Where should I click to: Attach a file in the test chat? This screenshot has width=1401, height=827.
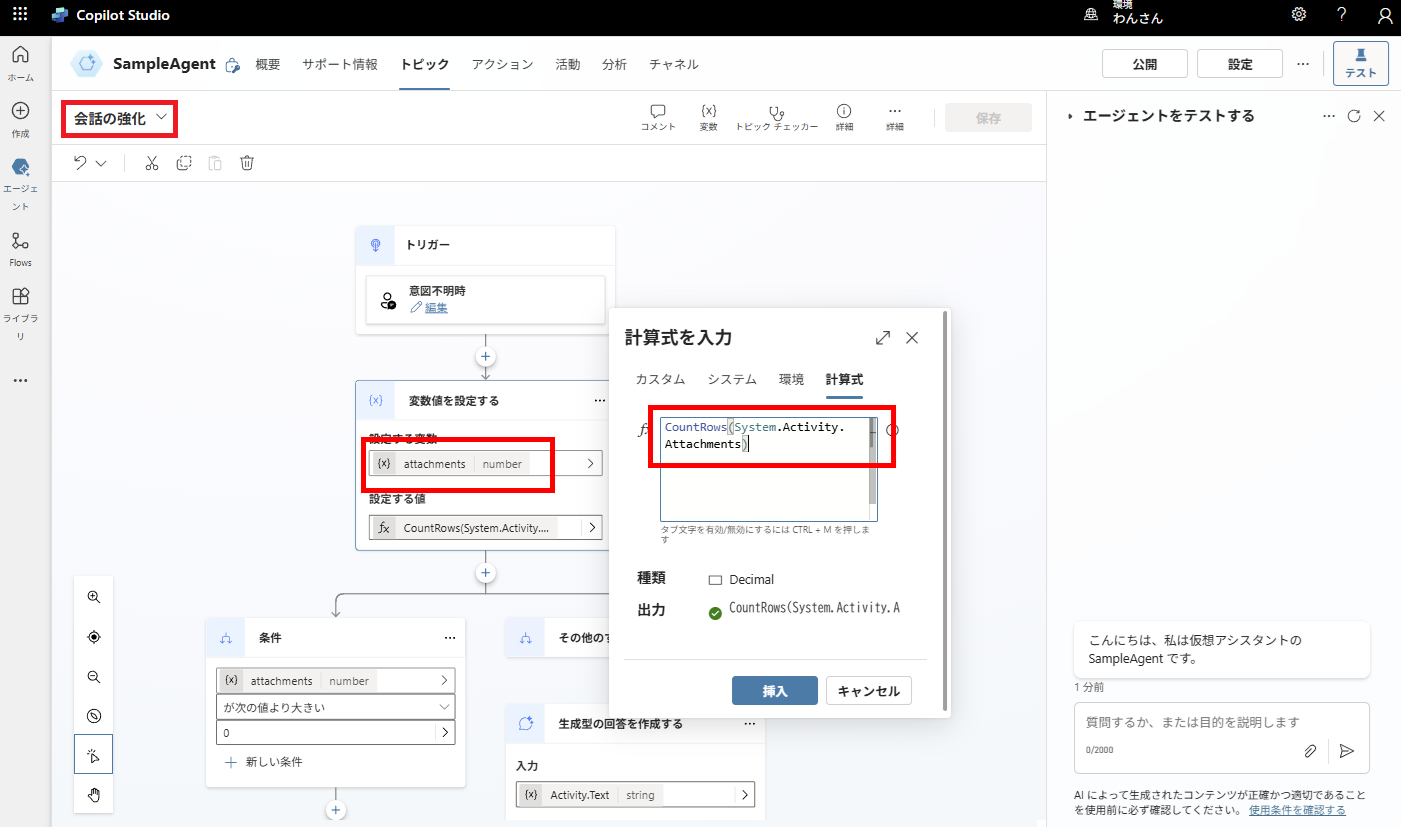coord(1310,750)
